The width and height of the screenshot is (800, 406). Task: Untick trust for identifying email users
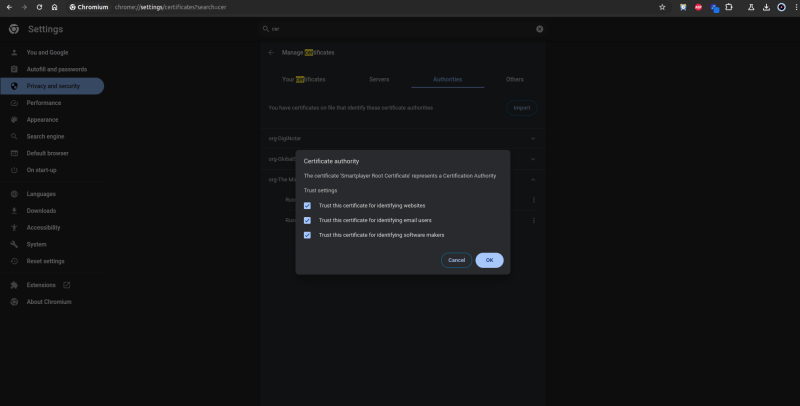(307, 220)
